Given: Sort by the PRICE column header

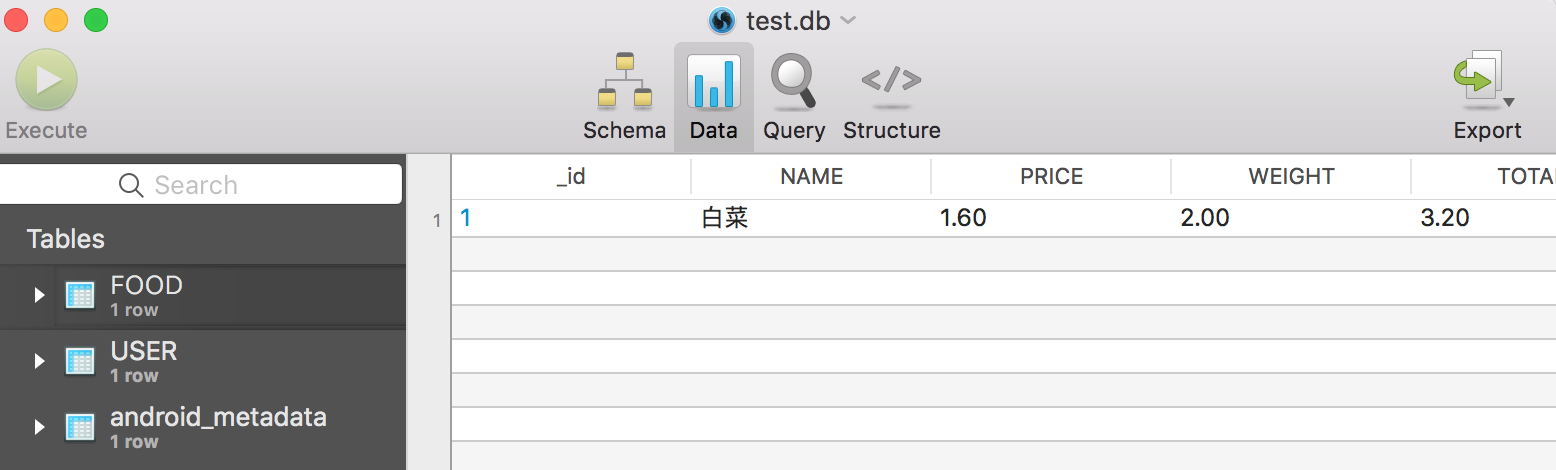Looking at the screenshot, I should [x=1051, y=177].
